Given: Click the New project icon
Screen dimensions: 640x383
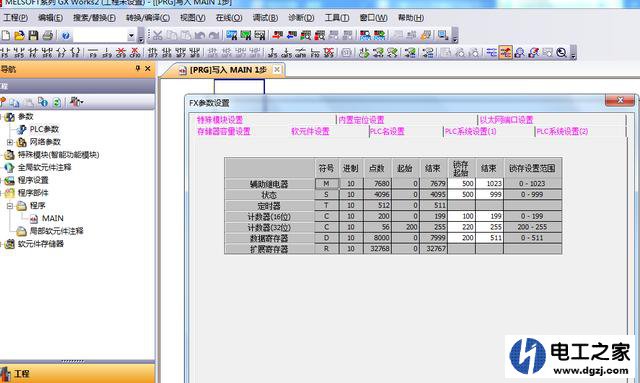Looking at the screenshot, I should pyautogui.click(x=5, y=36).
